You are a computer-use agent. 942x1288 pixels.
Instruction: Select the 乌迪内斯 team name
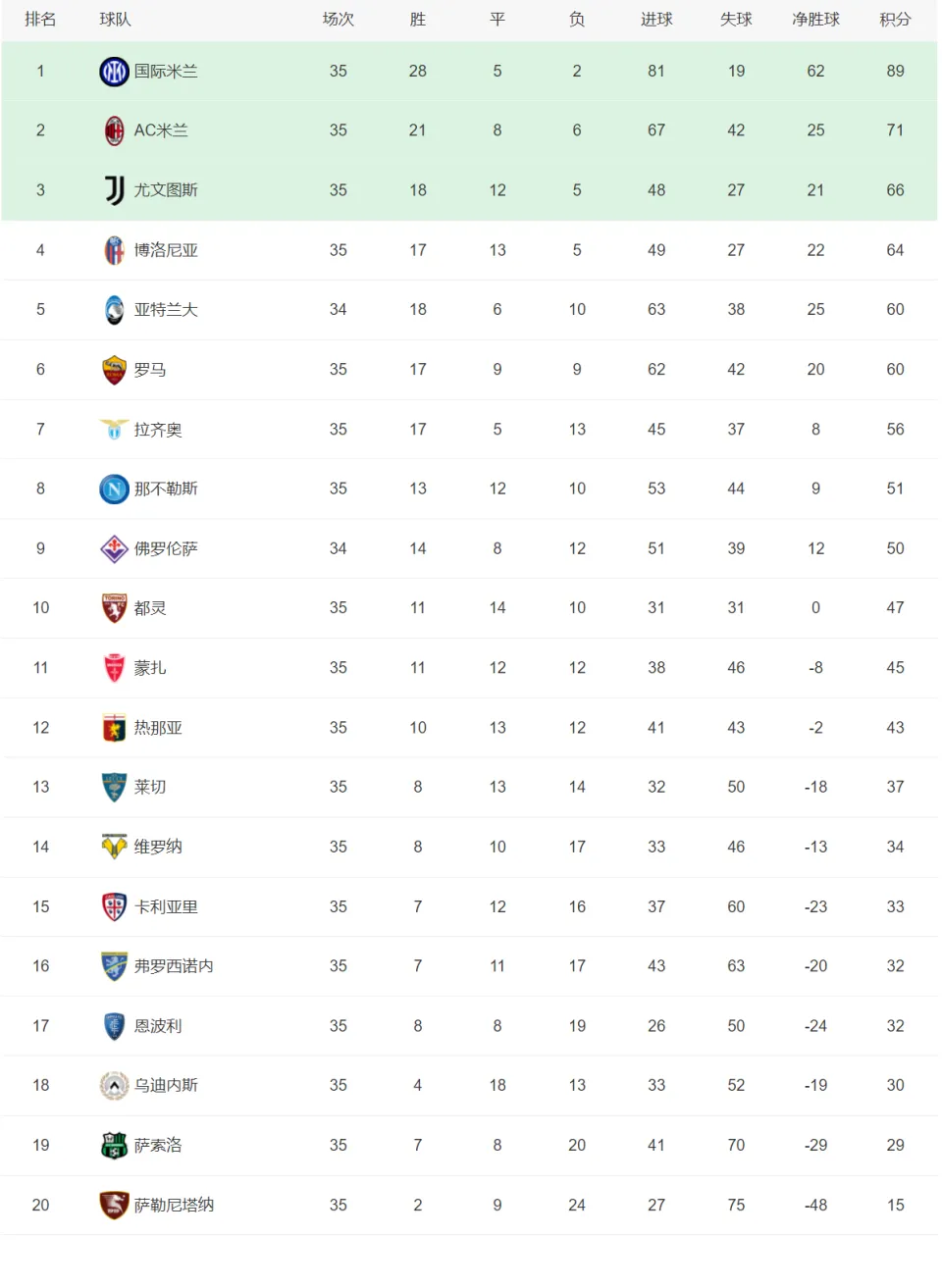point(166,1085)
